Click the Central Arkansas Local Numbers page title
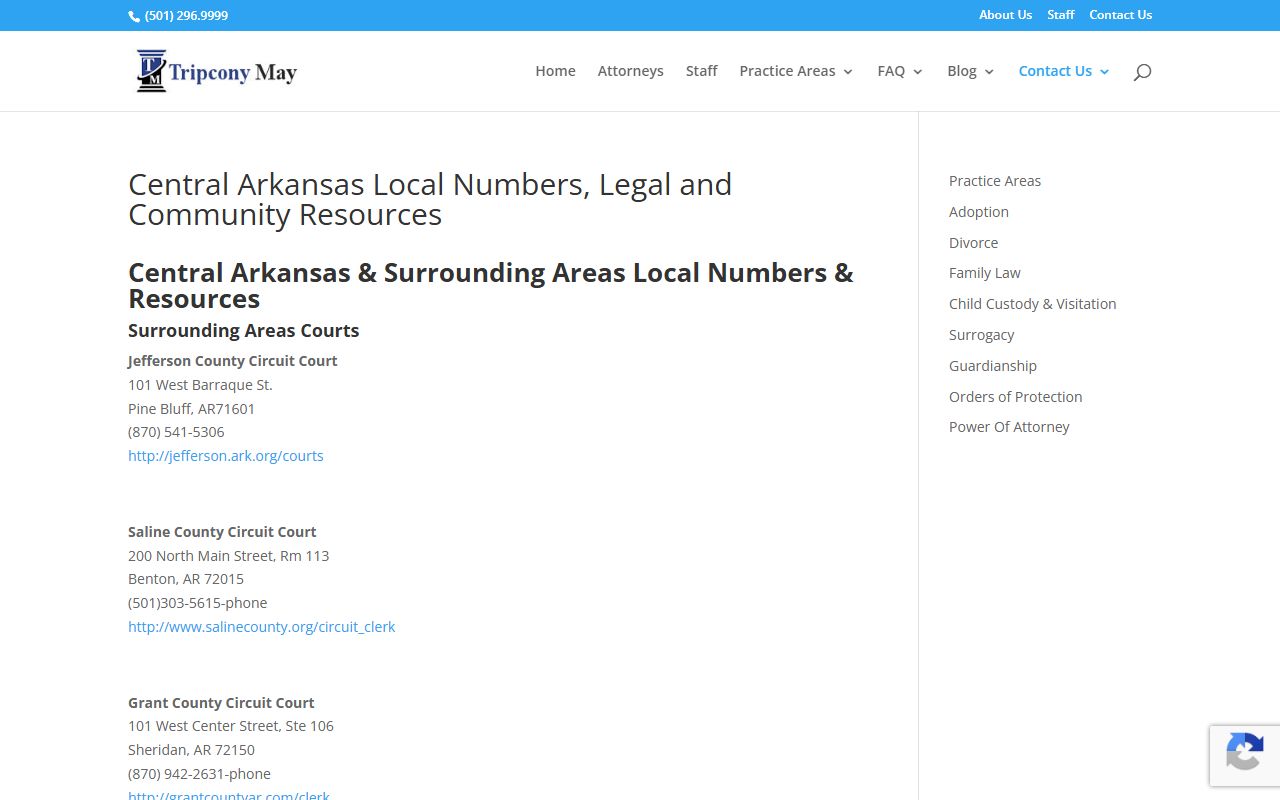This screenshot has height=800, width=1280. pyautogui.click(x=430, y=199)
